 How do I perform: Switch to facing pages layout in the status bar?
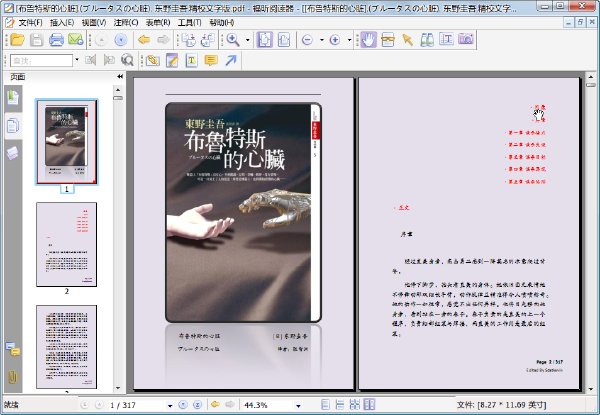[x=369, y=405]
